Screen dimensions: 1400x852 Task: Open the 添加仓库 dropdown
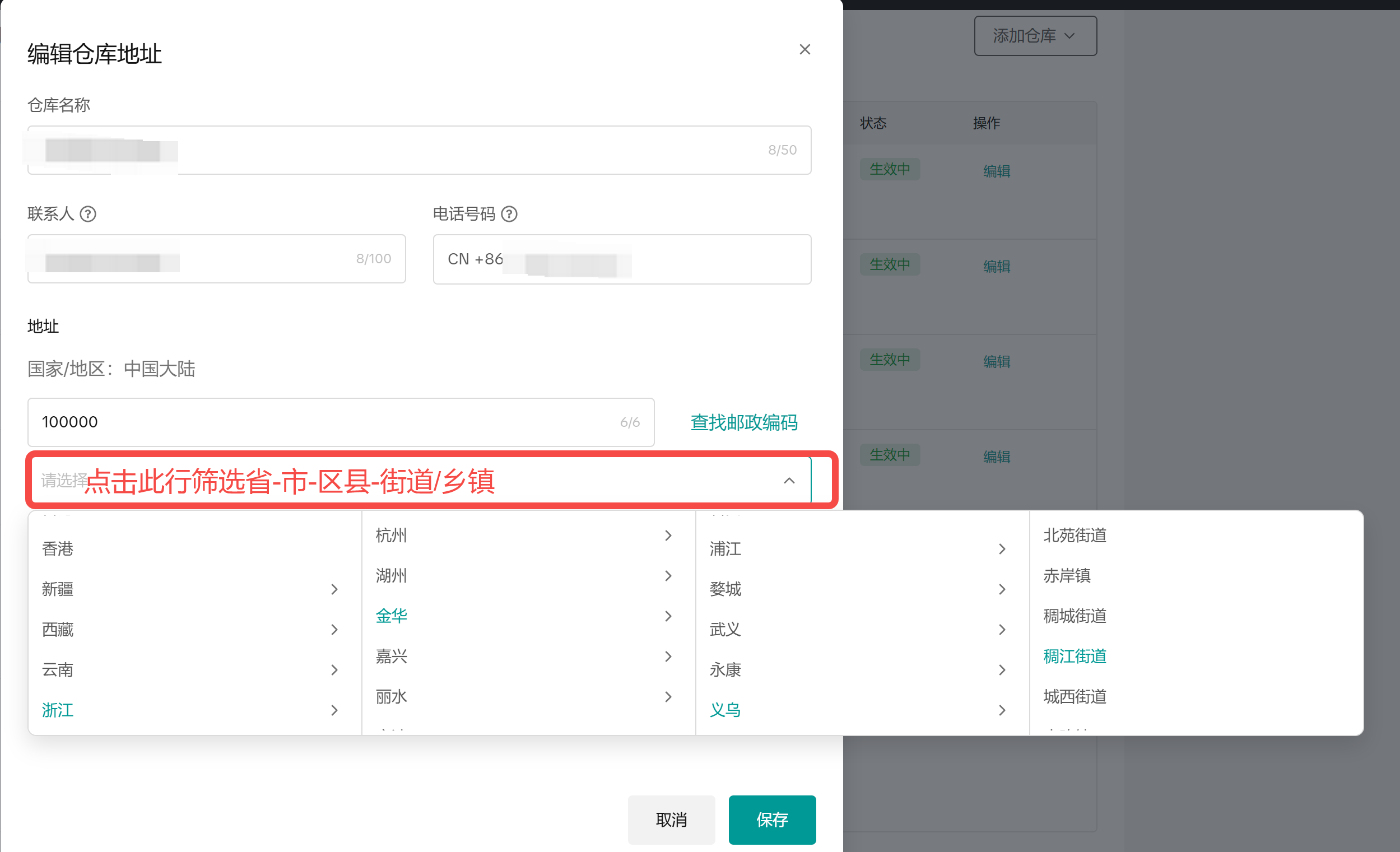pos(1035,36)
